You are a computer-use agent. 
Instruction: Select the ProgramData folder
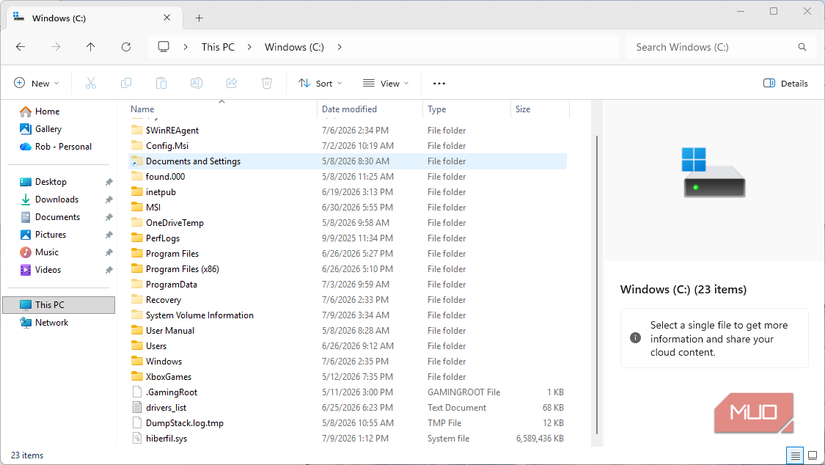347,285
